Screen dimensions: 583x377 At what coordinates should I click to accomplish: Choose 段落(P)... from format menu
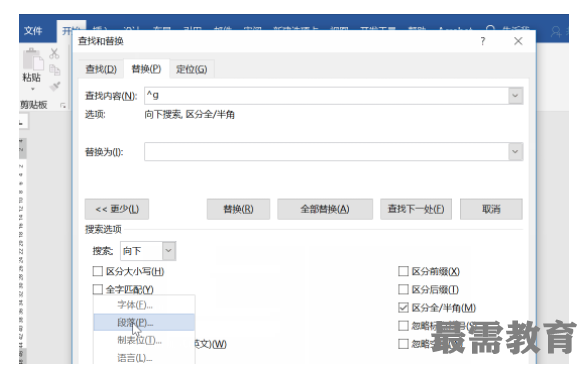[144, 322]
